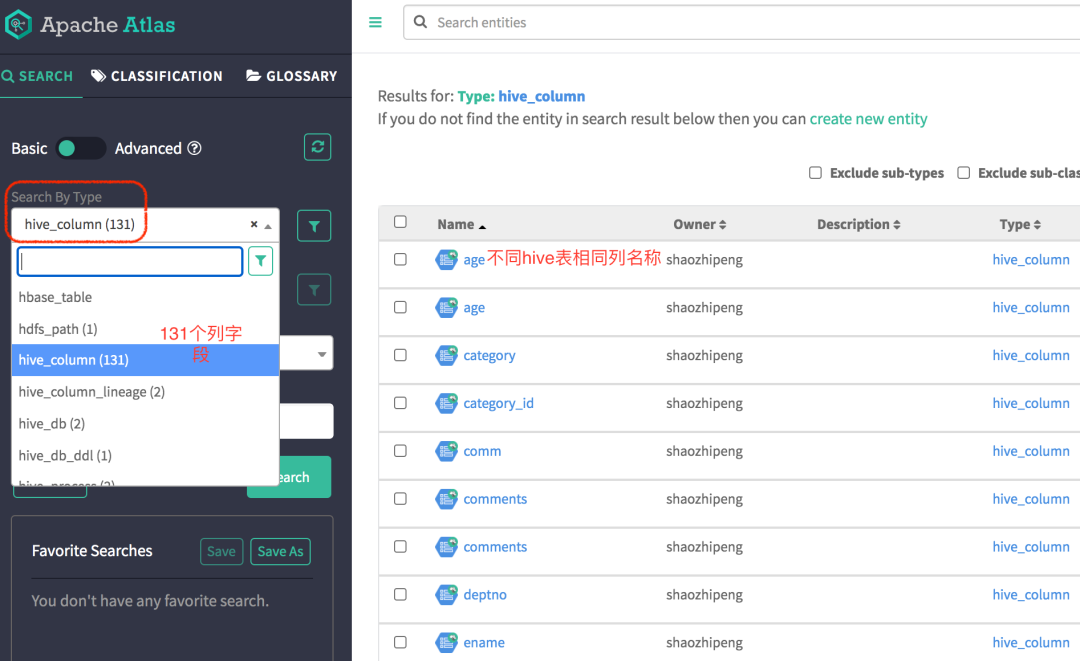Open Advanced search help question icon
The image size is (1080, 661).
pos(195,148)
